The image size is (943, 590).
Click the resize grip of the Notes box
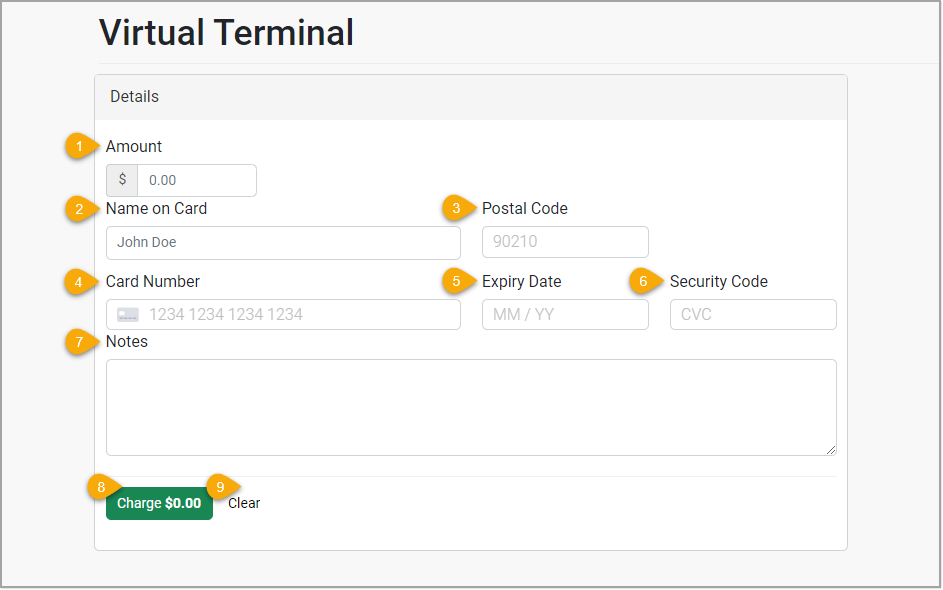tap(832, 452)
